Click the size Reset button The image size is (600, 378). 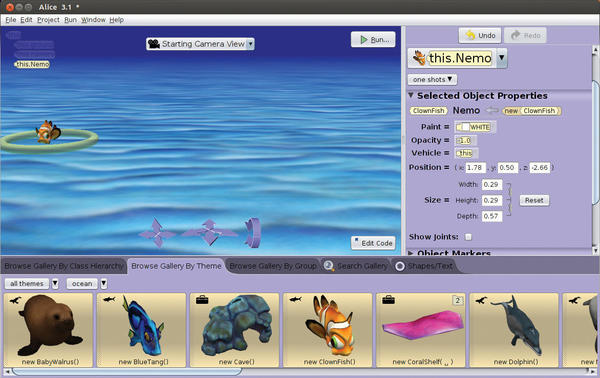[x=534, y=200]
